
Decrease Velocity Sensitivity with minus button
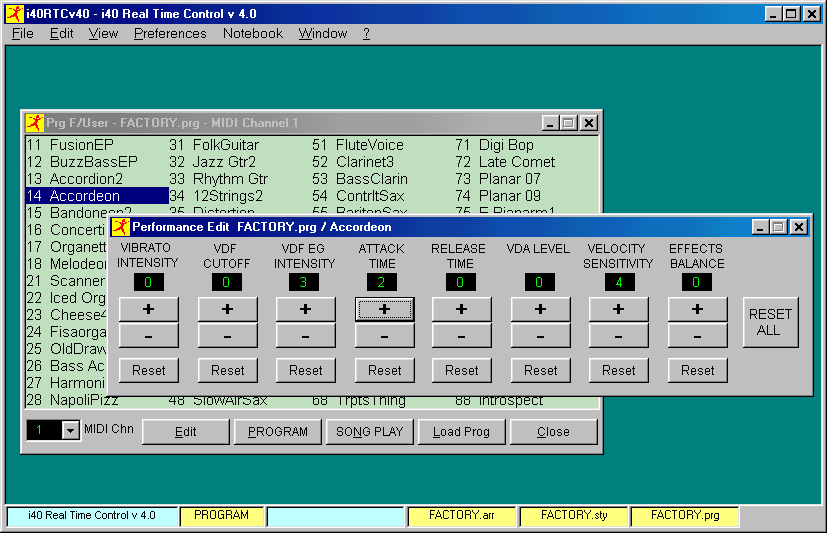(x=618, y=337)
